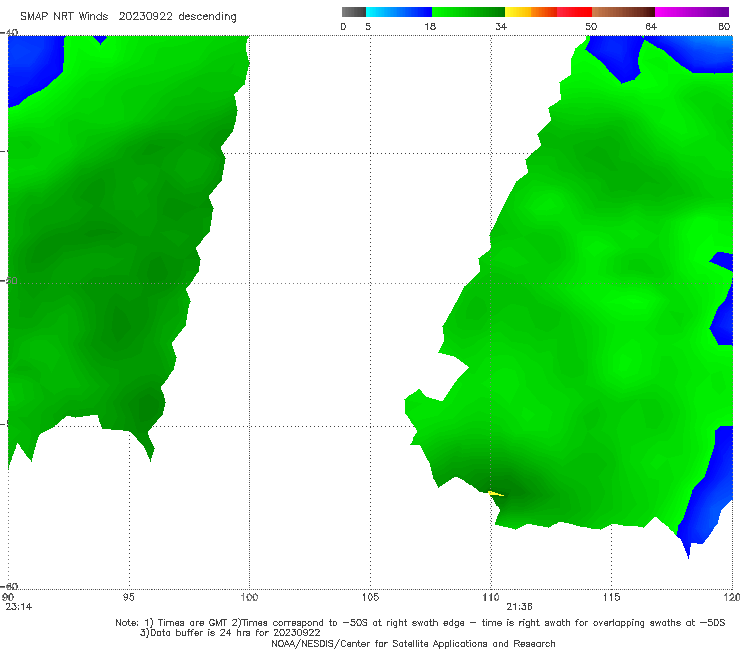This screenshot has height=650, width=740.
Task: Pick the red section of the color bar
Action: [x=574, y=12]
